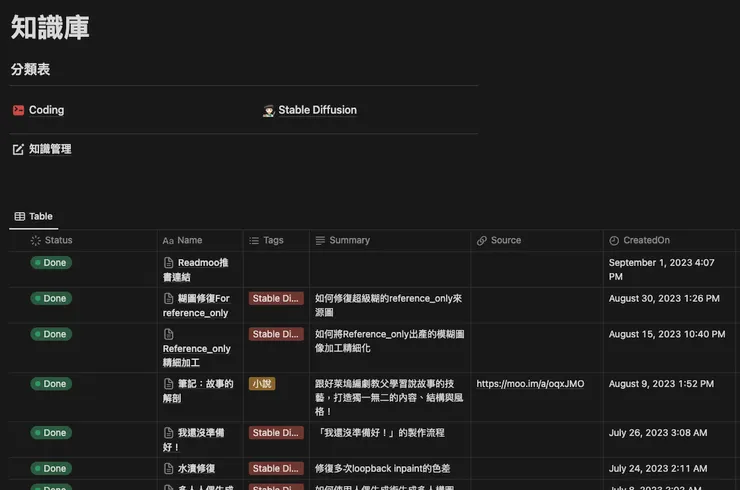This screenshot has width=740, height=490.
Task: Click the Aa icon in Name header
Action: coord(168,241)
